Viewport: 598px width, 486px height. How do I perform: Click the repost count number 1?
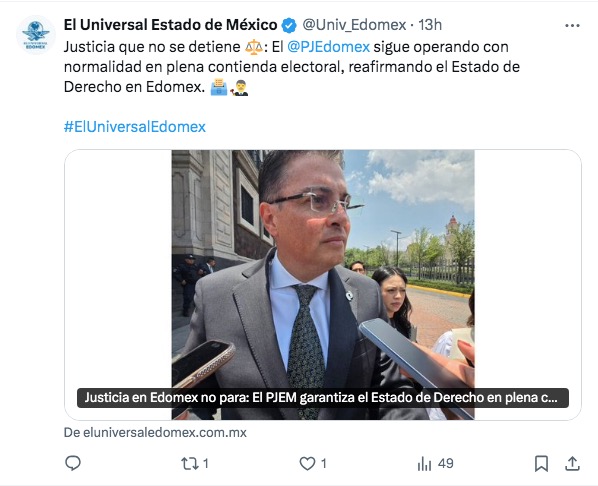(206, 463)
